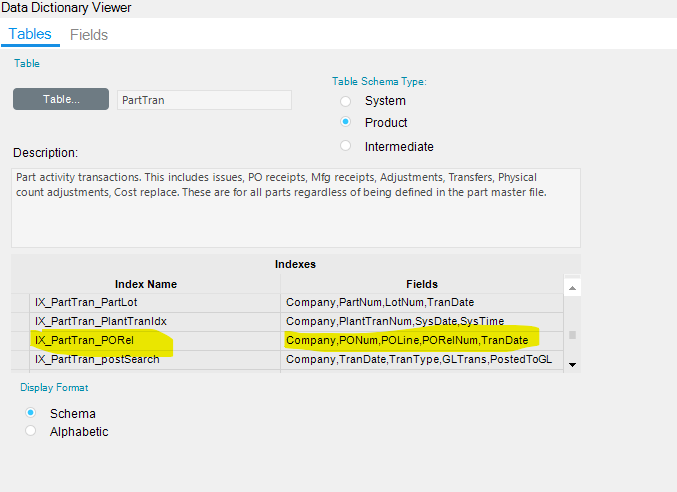Click the Indexes scrollbar down arrow
This screenshot has width=677, height=492.
572,365
